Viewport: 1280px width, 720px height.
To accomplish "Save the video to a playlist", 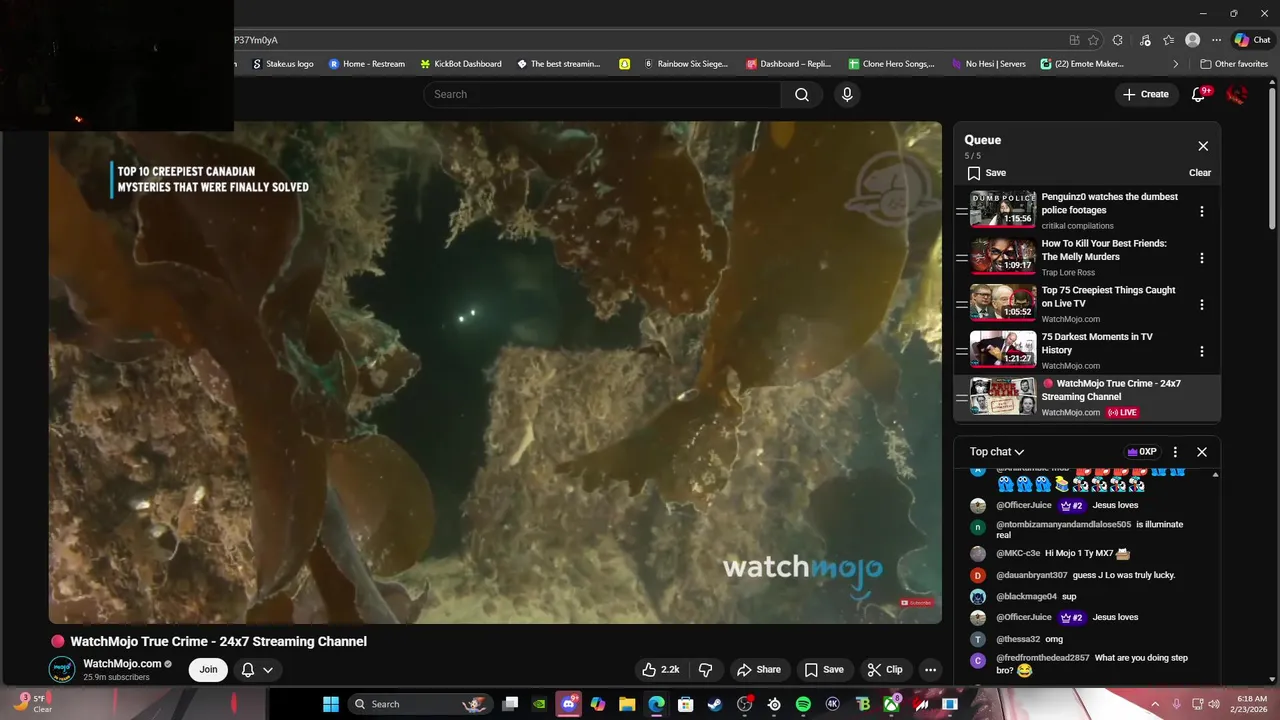I will (x=824, y=670).
